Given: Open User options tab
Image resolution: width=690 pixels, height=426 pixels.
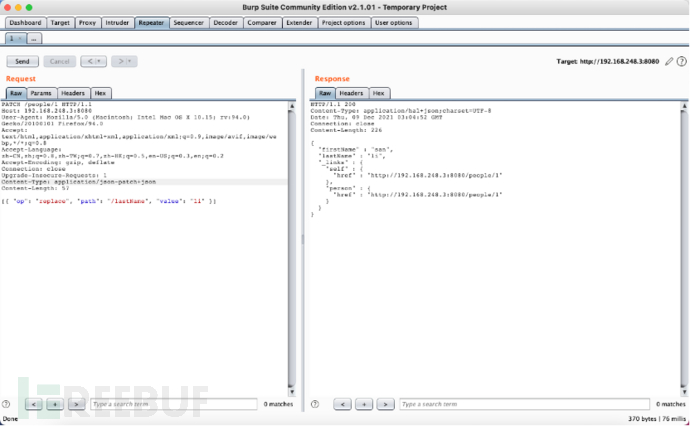Looking at the screenshot, I should (393, 23).
